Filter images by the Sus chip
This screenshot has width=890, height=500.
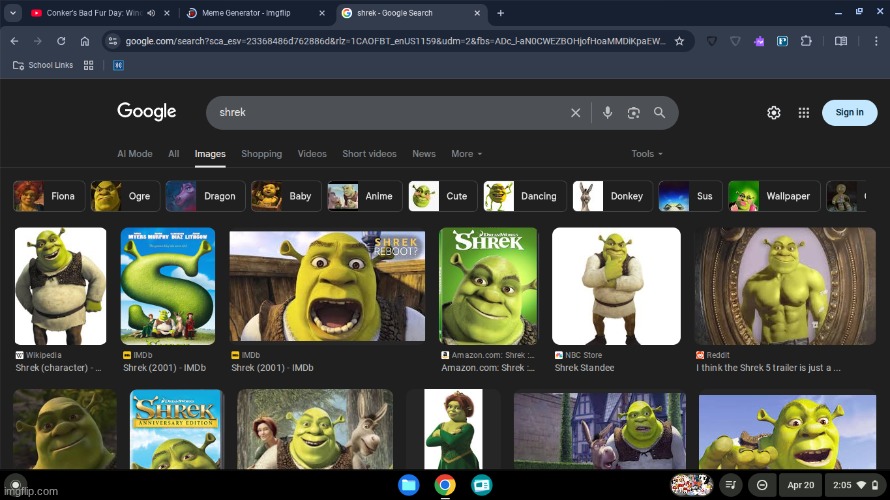[x=690, y=196]
